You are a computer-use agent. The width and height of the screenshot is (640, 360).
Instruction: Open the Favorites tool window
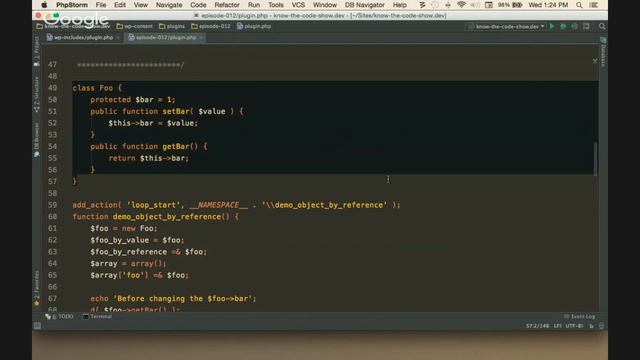[36, 288]
